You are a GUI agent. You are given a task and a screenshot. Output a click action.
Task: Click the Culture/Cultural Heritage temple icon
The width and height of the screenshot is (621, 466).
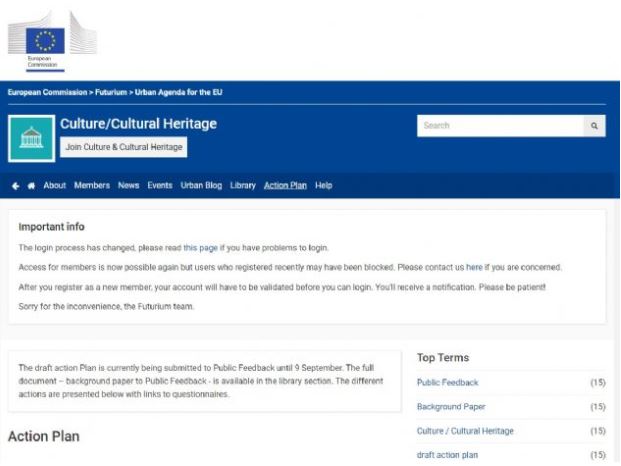coord(32,139)
